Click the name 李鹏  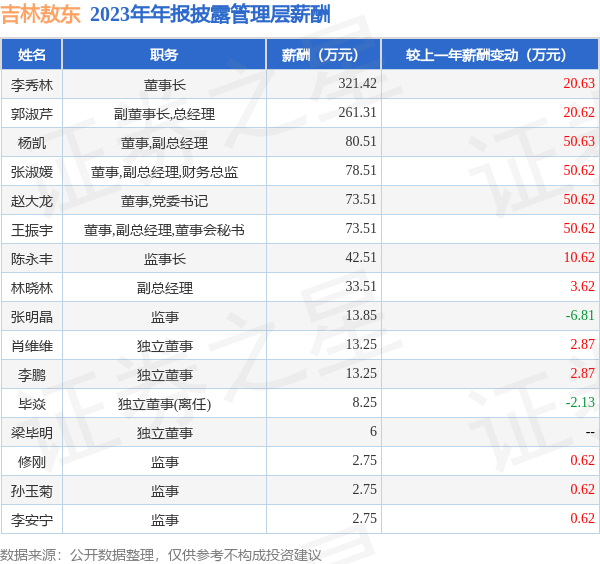point(32,375)
